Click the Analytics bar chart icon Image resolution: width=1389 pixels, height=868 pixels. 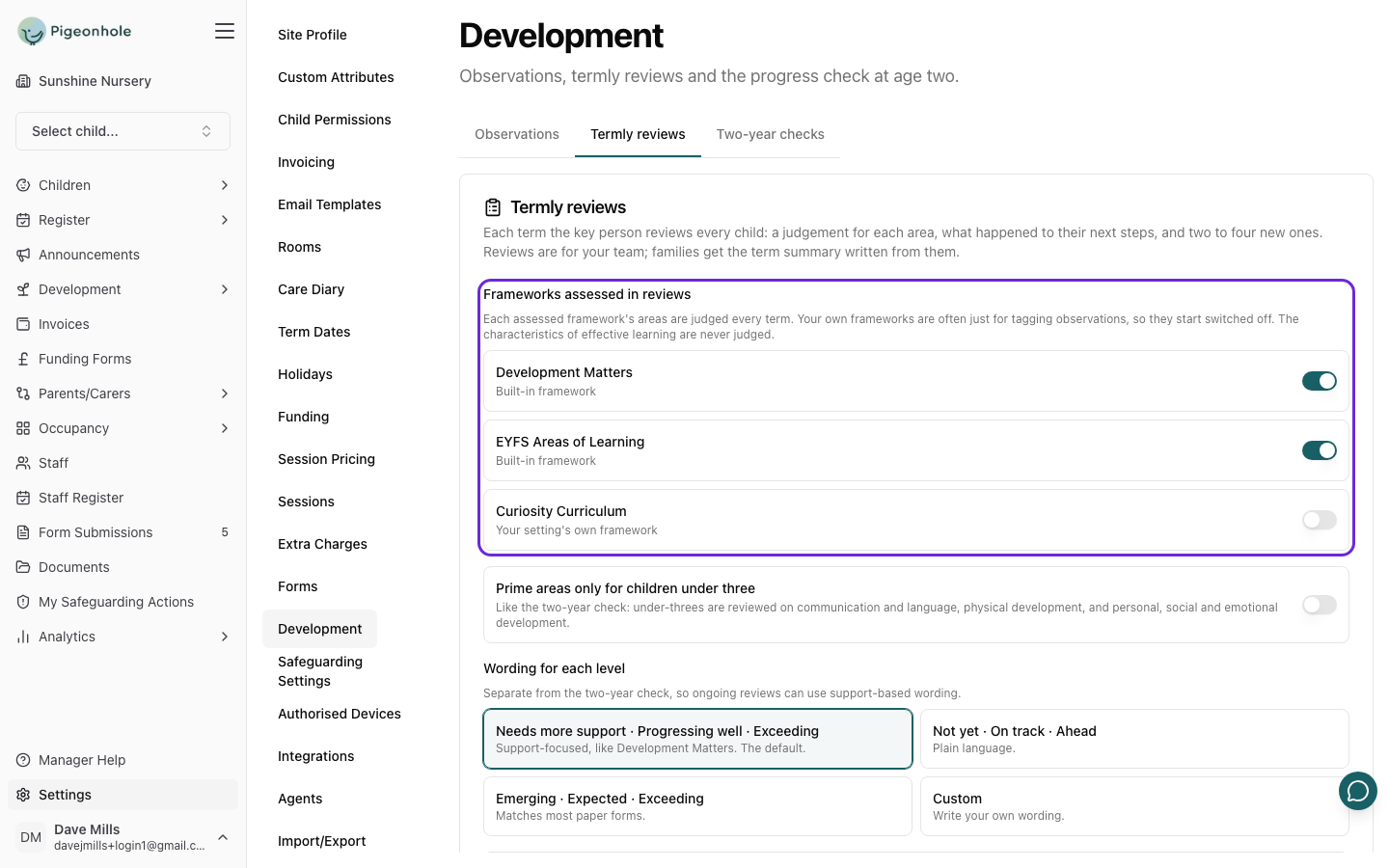pyautogui.click(x=23, y=637)
